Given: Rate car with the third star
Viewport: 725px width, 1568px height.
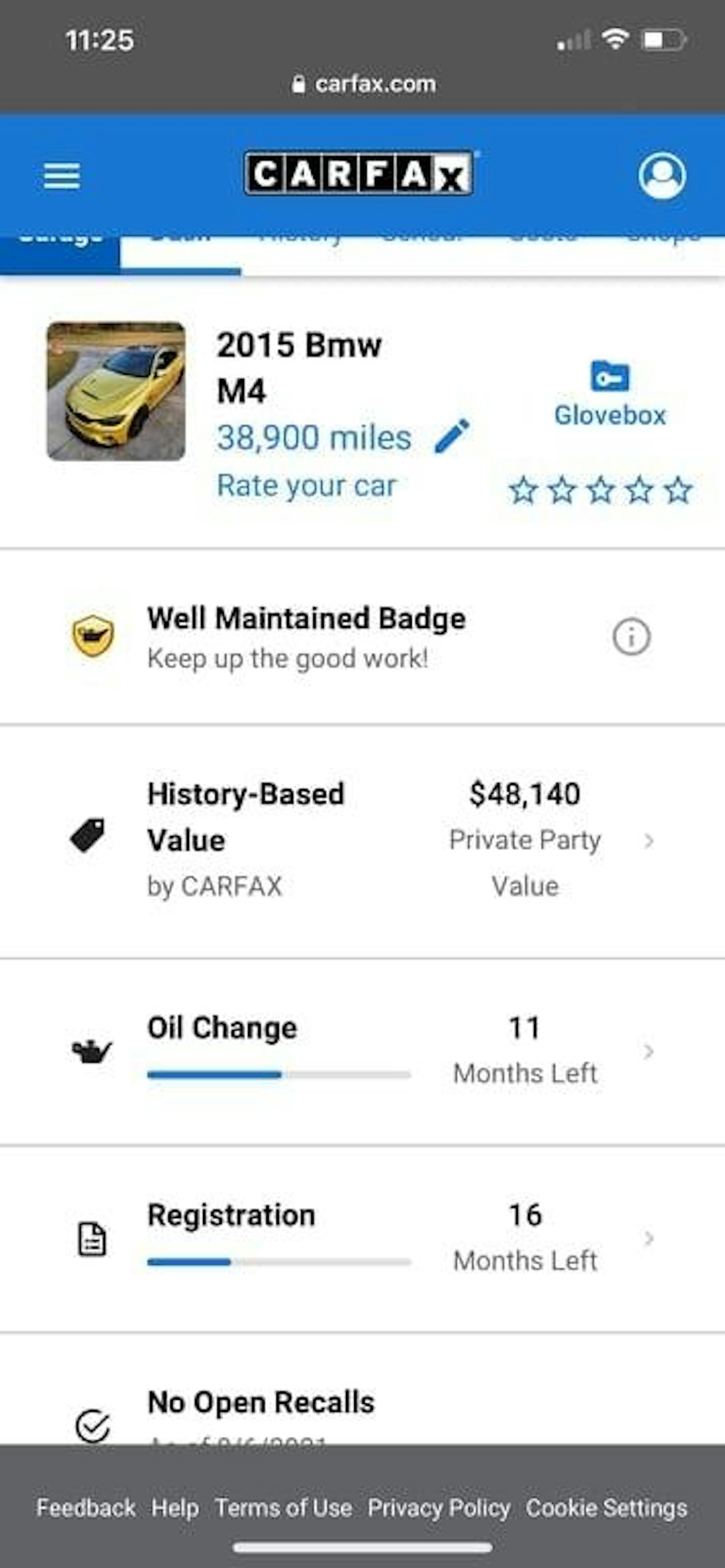Looking at the screenshot, I should pyautogui.click(x=601, y=491).
